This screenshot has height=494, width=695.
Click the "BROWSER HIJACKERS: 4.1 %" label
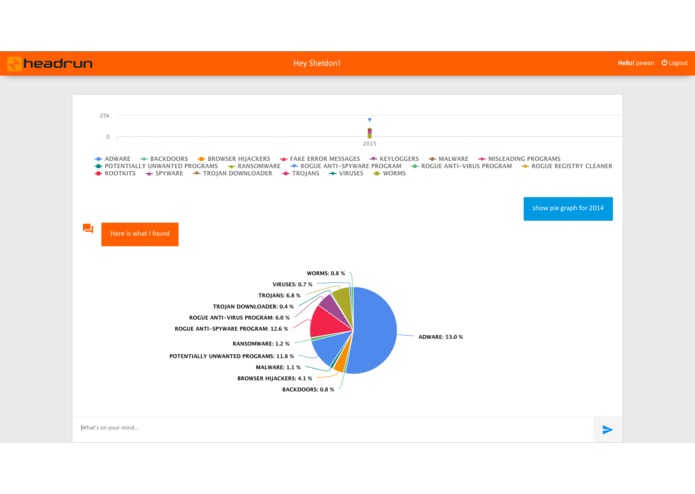[x=275, y=378]
